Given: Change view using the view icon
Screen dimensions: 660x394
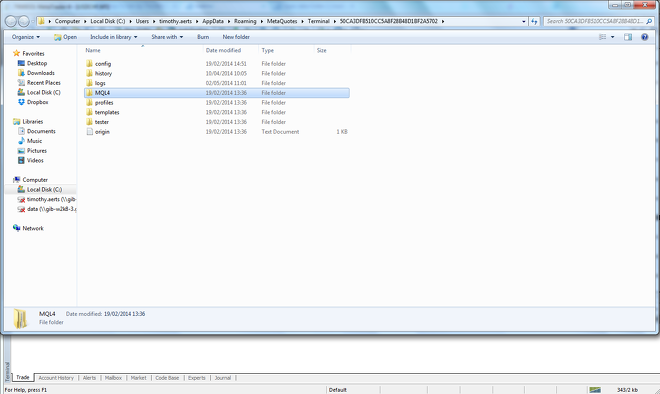Looking at the screenshot, I should (603, 37).
